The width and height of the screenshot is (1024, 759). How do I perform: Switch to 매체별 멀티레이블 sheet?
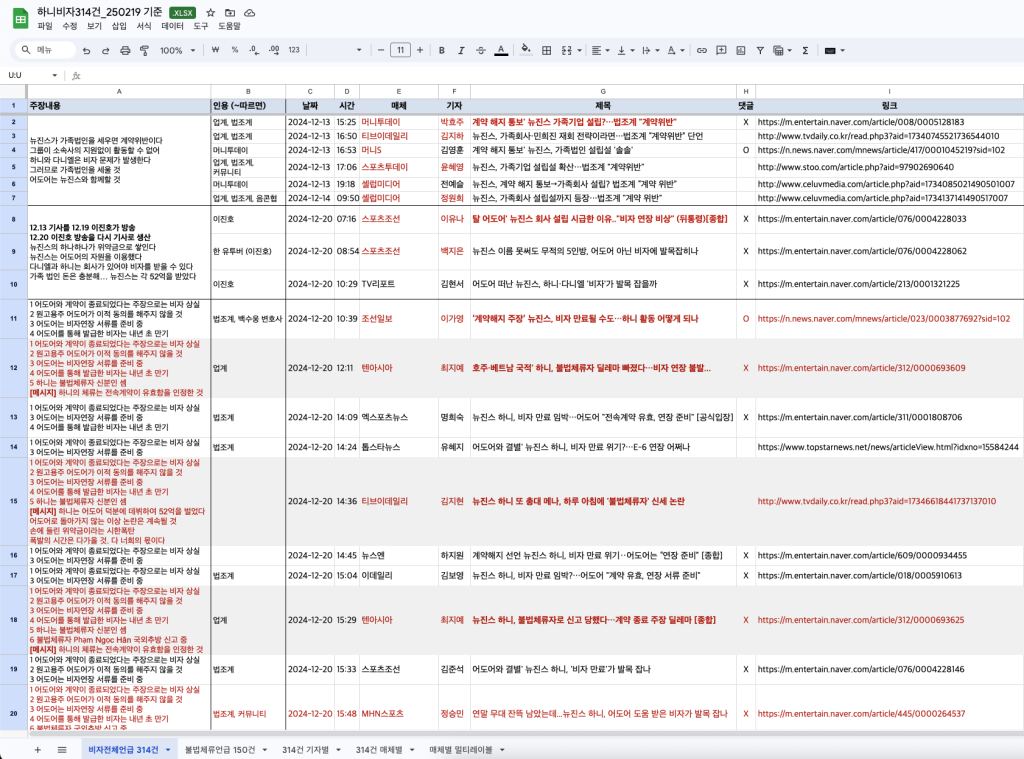pos(460,749)
